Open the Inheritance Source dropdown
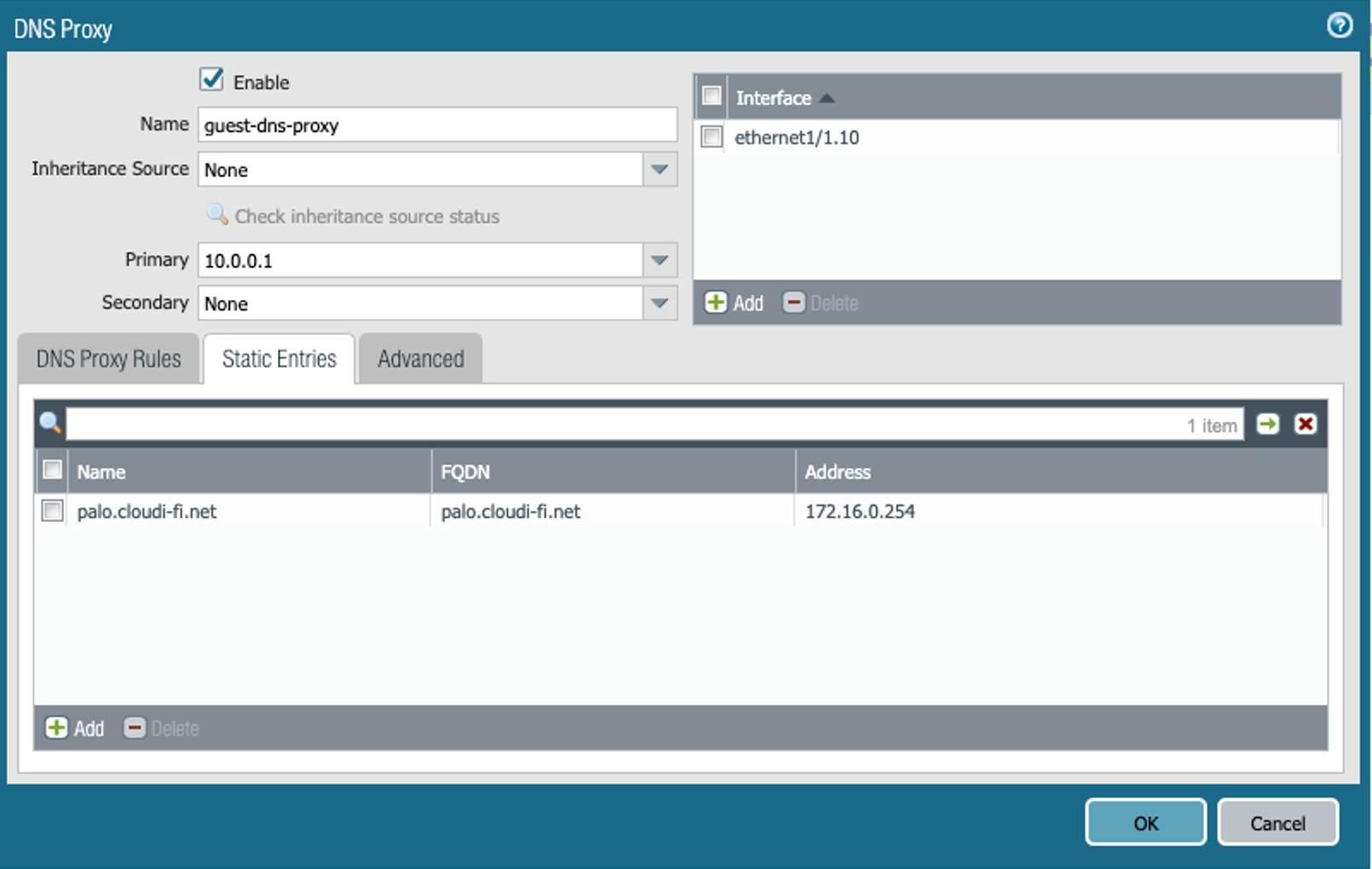Screen dimensions: 1372x869 tap(658, 170)
